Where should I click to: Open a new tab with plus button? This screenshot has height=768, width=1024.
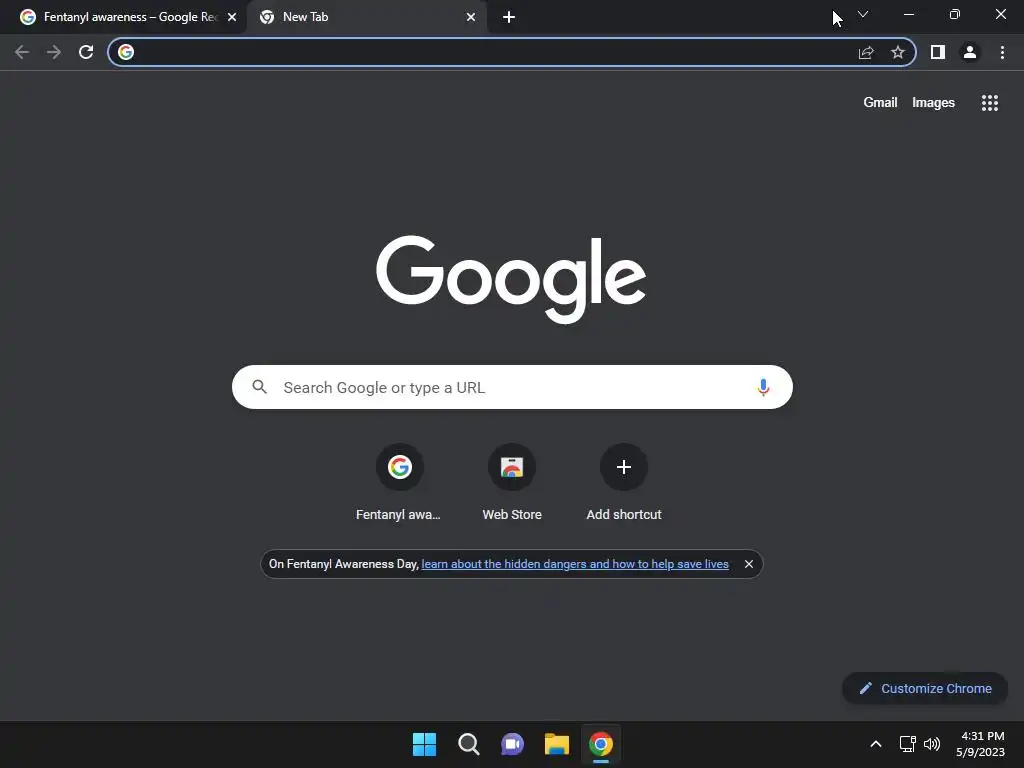coord(509,18)
